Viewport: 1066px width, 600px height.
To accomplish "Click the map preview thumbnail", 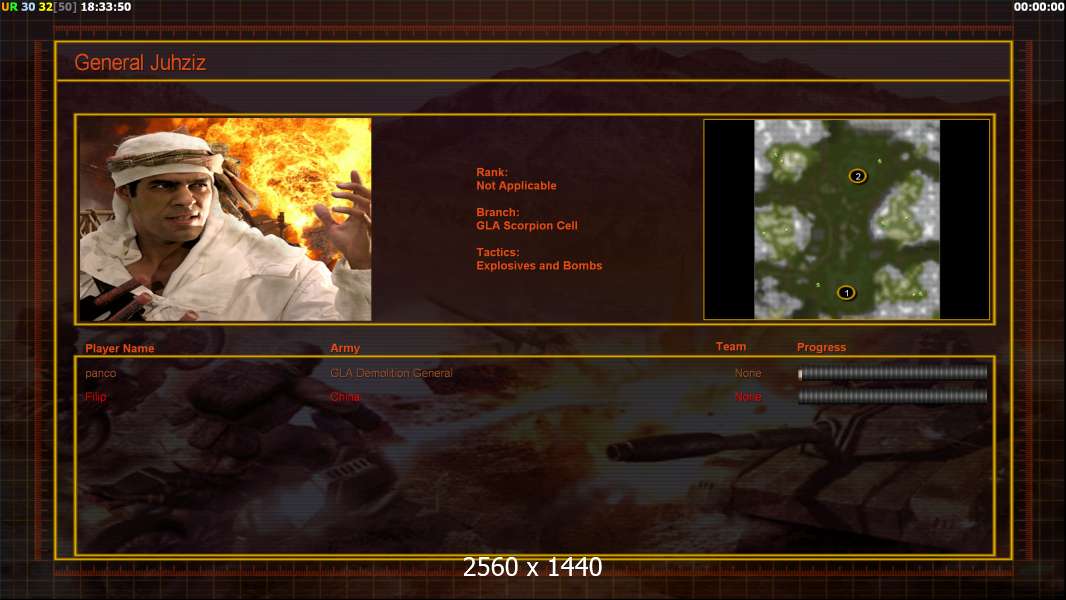I will 846,219.
